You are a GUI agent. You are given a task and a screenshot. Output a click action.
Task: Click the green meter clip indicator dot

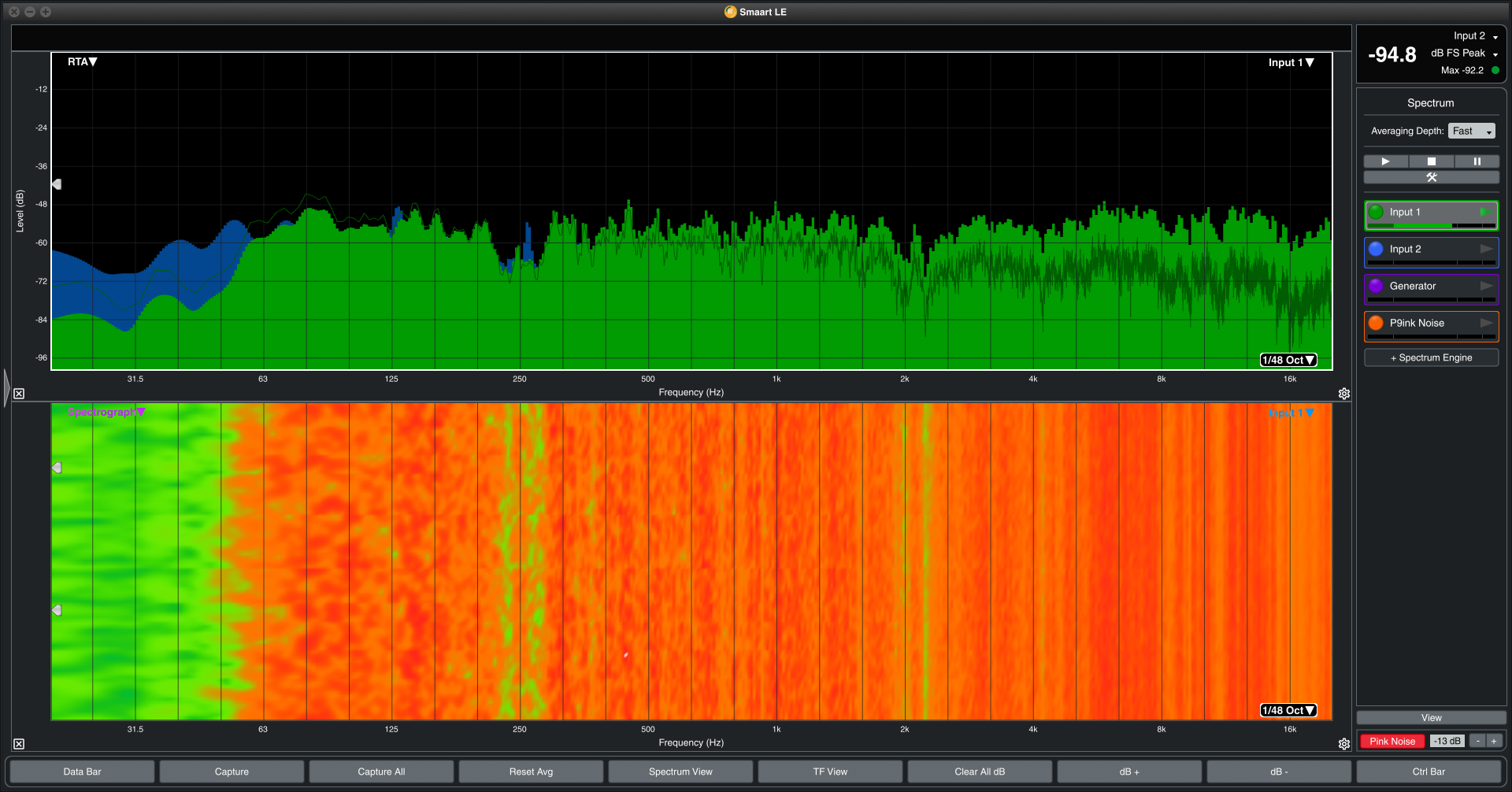(1495, 70)
